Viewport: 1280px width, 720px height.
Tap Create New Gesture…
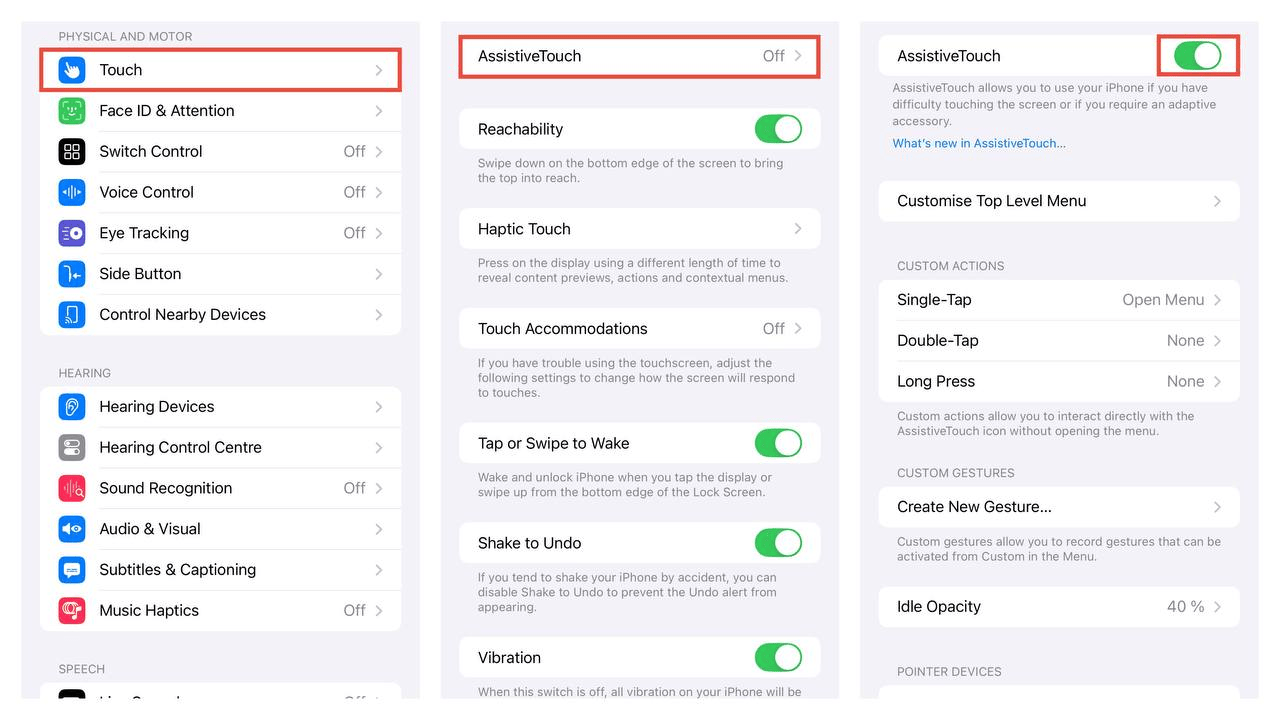coord(1059,507)
